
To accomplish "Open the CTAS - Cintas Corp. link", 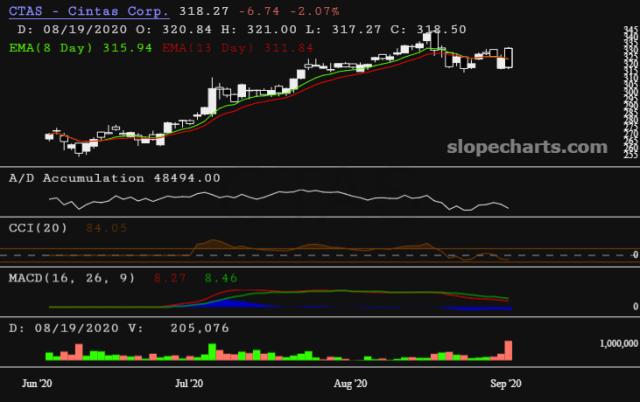I will [89, 11].
